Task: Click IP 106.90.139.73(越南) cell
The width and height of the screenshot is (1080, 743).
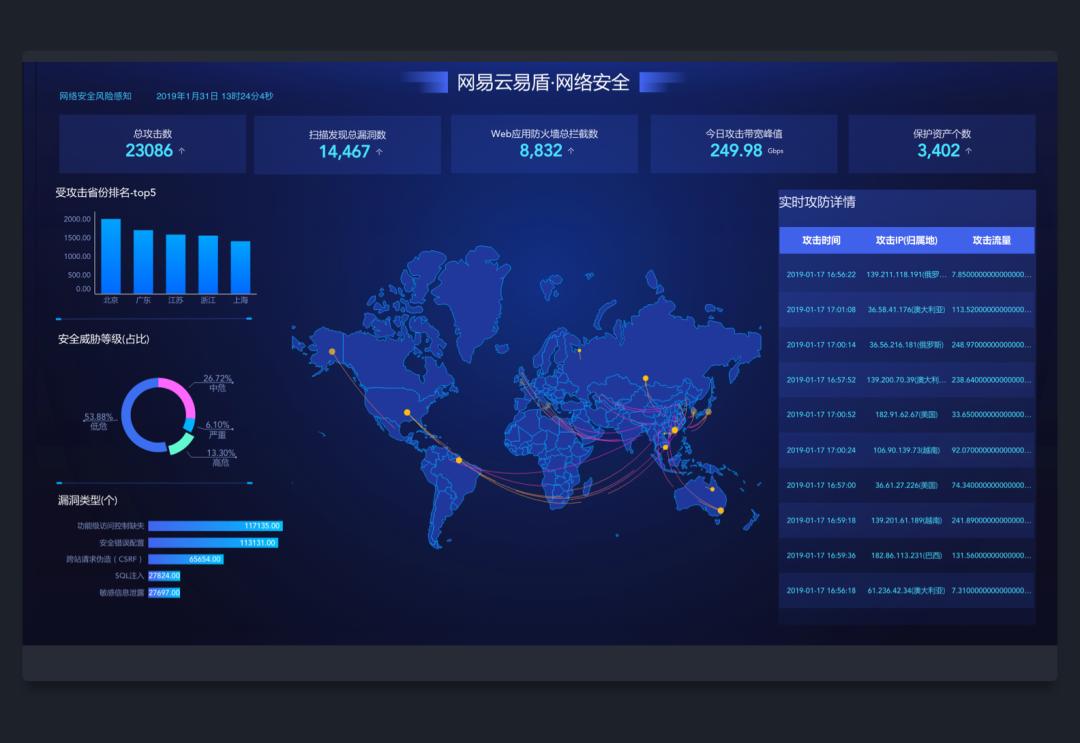Action: [x=906, y=450]
